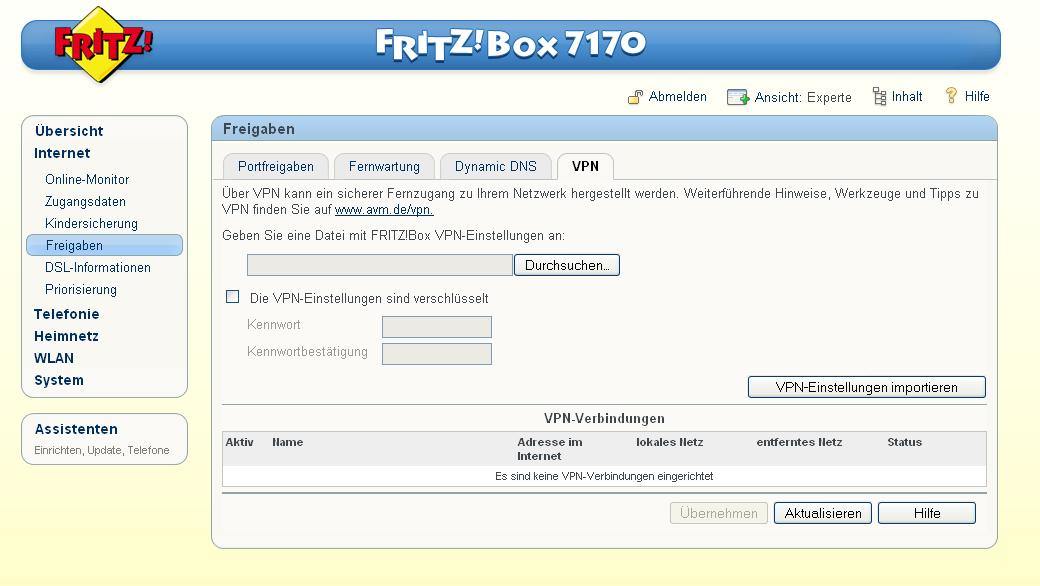The image size is (1040, 586).
Task: Switch to Dynamic DNS tab
Action: [495, 166]
